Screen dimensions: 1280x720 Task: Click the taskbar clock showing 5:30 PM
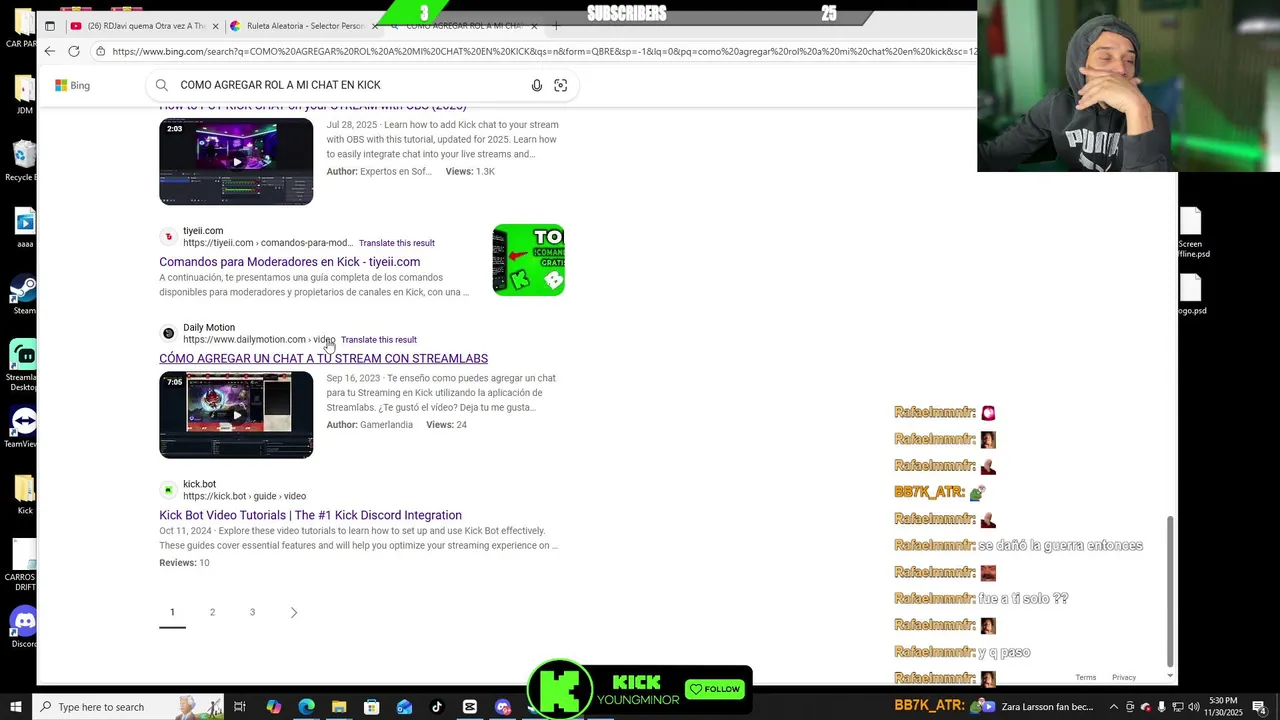[1222, 707]
